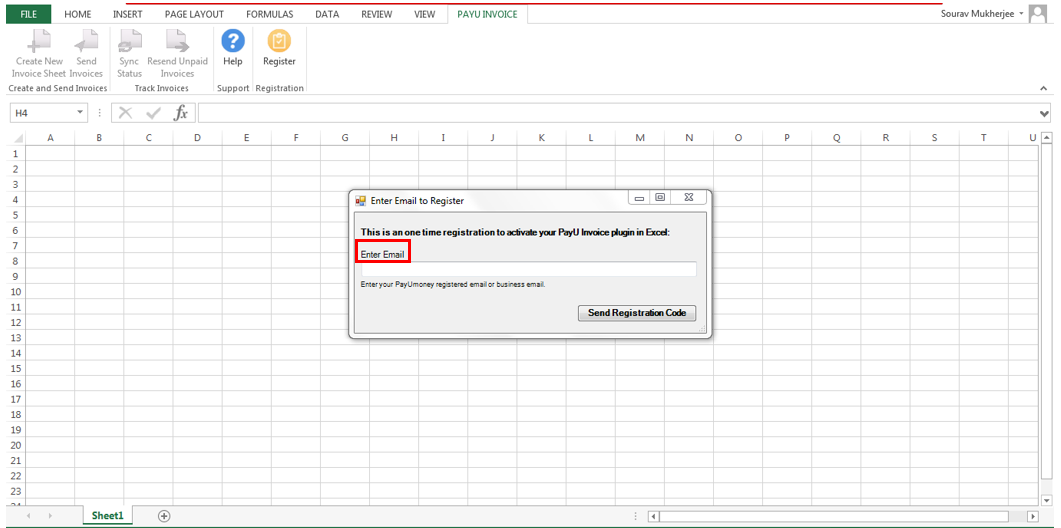Image resolution: width=1061 pixels, height=528 pixels.
Task: Click Send Registration Code button
Action: pos(637,313)
